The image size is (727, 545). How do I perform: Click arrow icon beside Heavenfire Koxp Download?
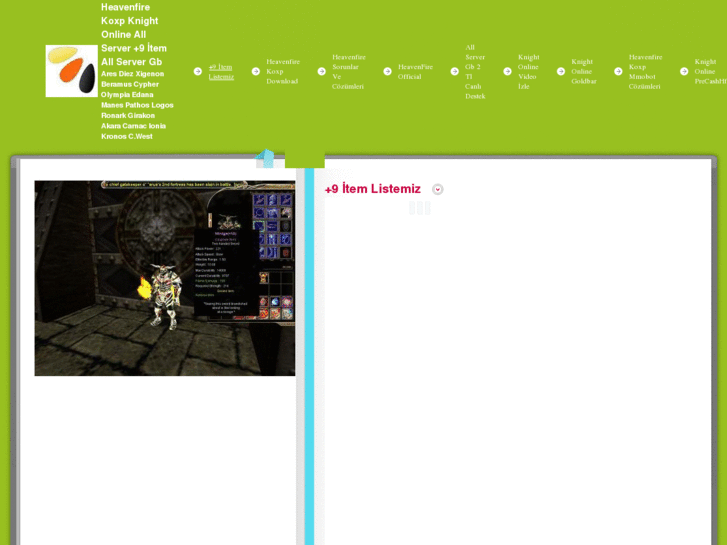pos(256,71)
